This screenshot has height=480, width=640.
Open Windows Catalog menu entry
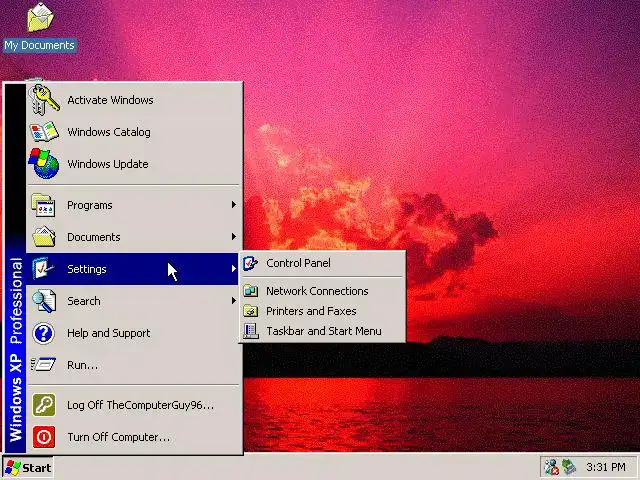pyautogui.click(x=134, y=132)
